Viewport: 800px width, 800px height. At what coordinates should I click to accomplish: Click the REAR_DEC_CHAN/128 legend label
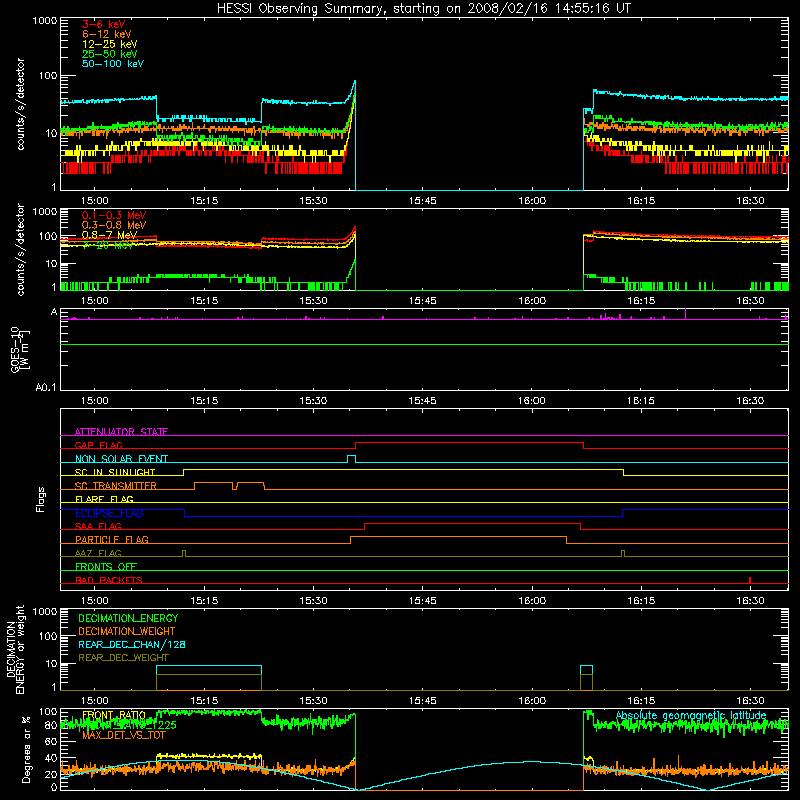point(132,645)
